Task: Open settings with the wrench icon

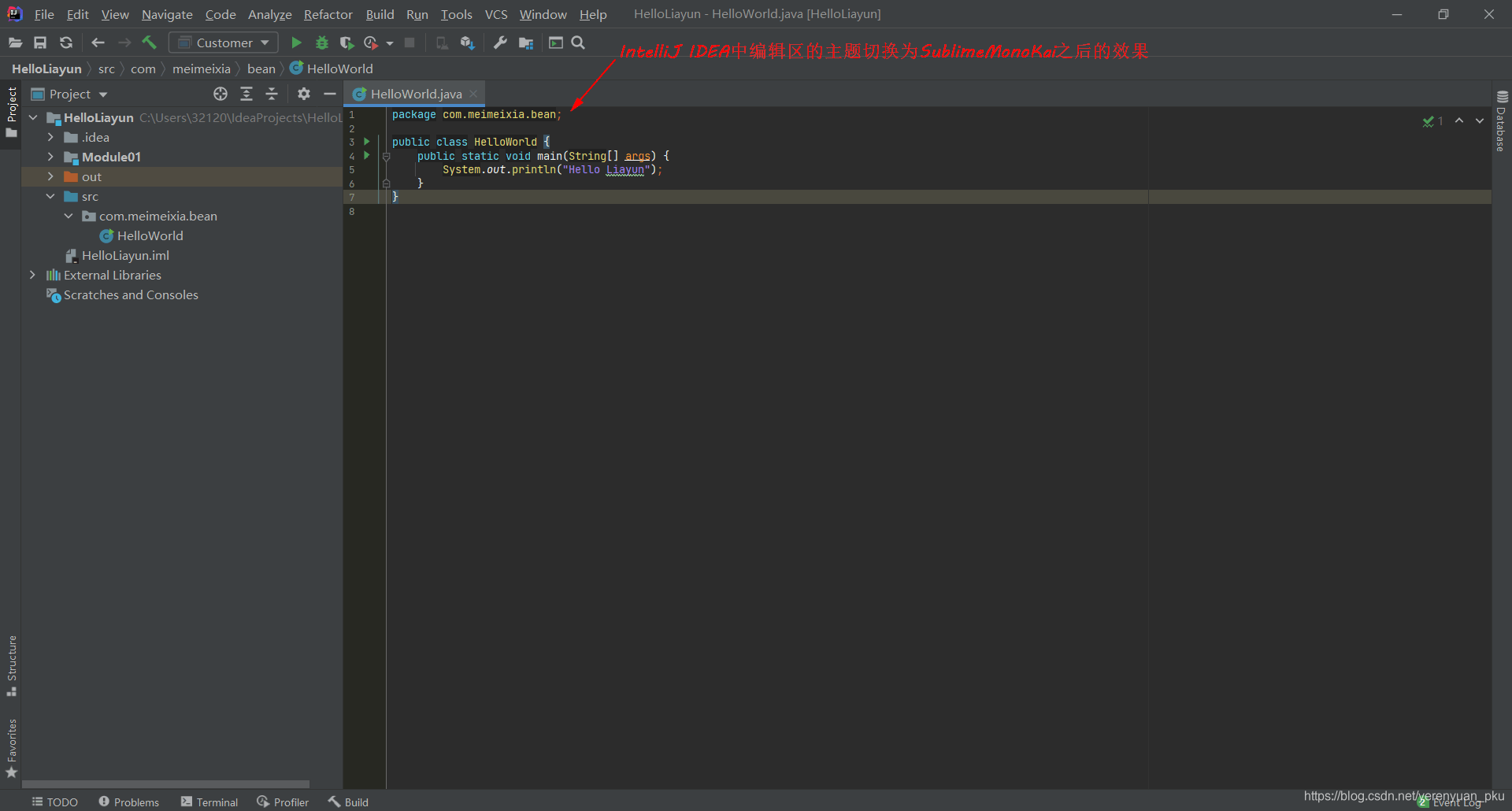Action: 500,43
